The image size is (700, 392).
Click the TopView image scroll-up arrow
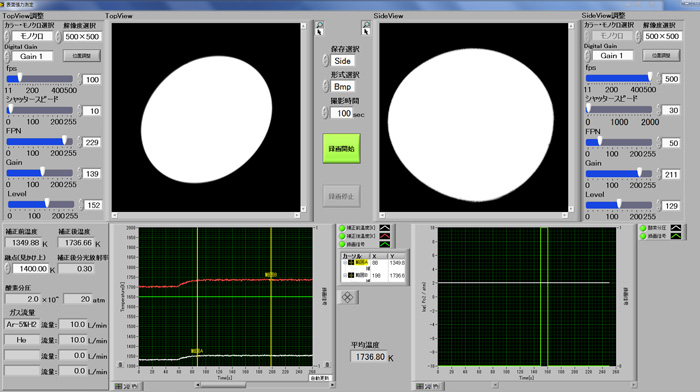coord(304,26)
